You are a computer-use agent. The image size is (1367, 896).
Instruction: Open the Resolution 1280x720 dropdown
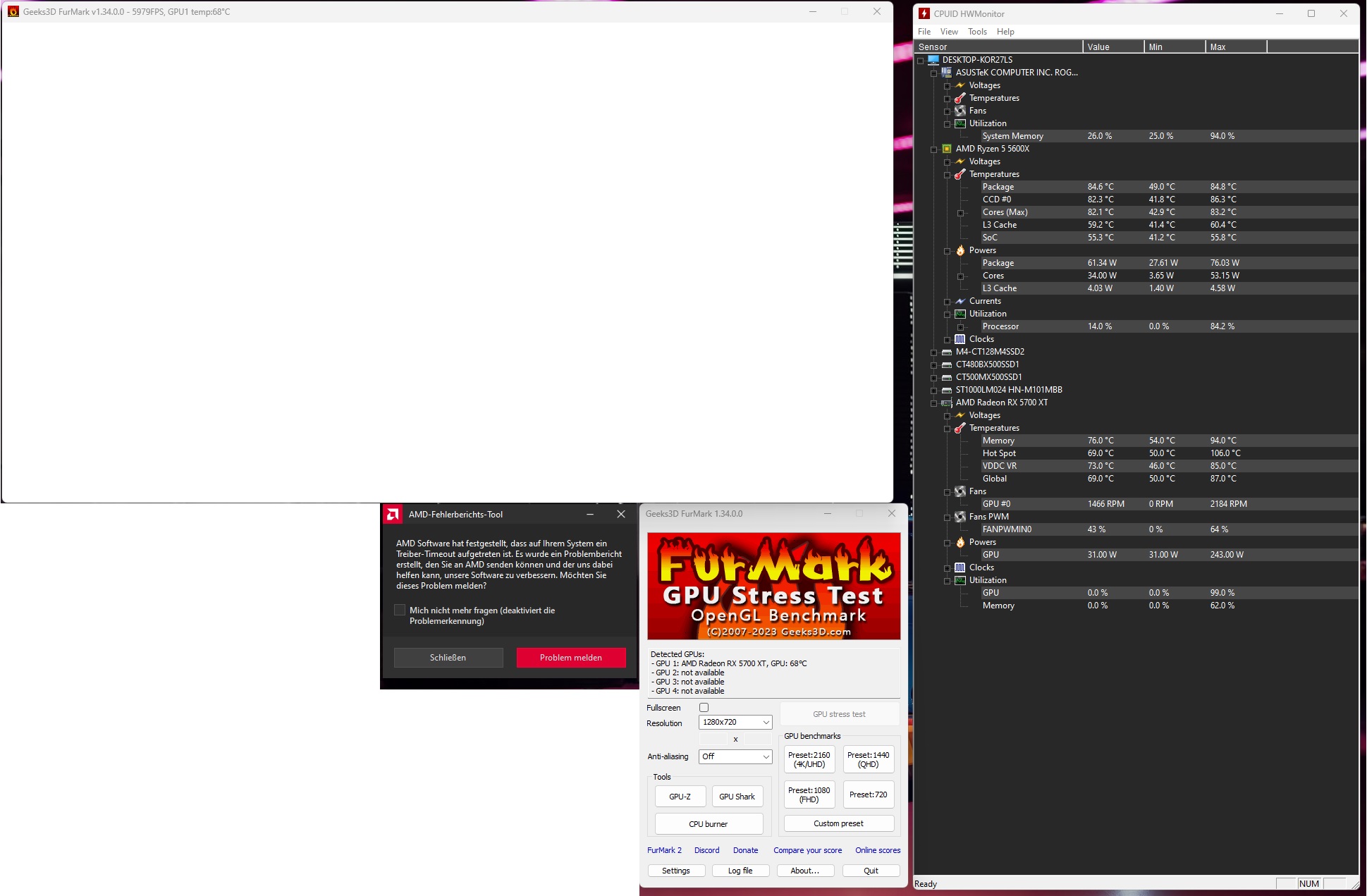[x=735, y=723]
